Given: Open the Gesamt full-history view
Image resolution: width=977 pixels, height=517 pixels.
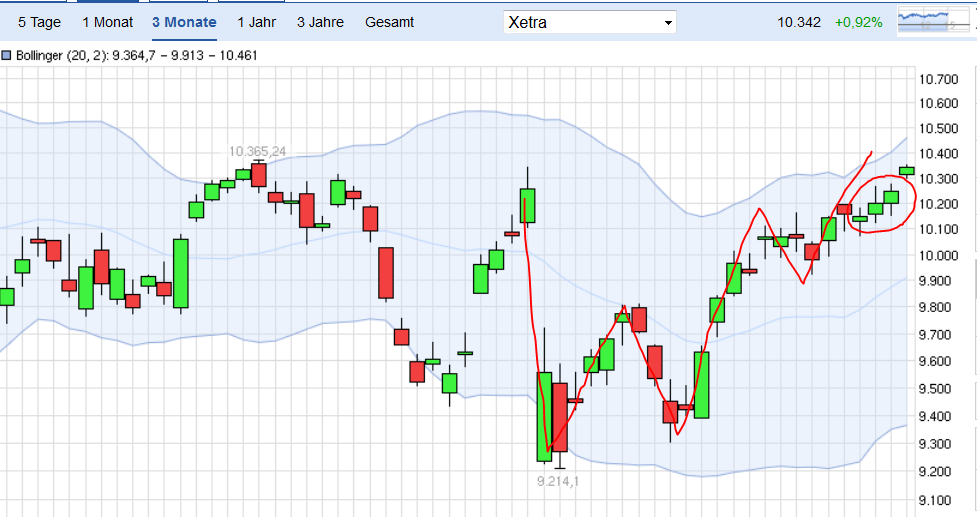Looking at the screenshot, I should (389, 22).
